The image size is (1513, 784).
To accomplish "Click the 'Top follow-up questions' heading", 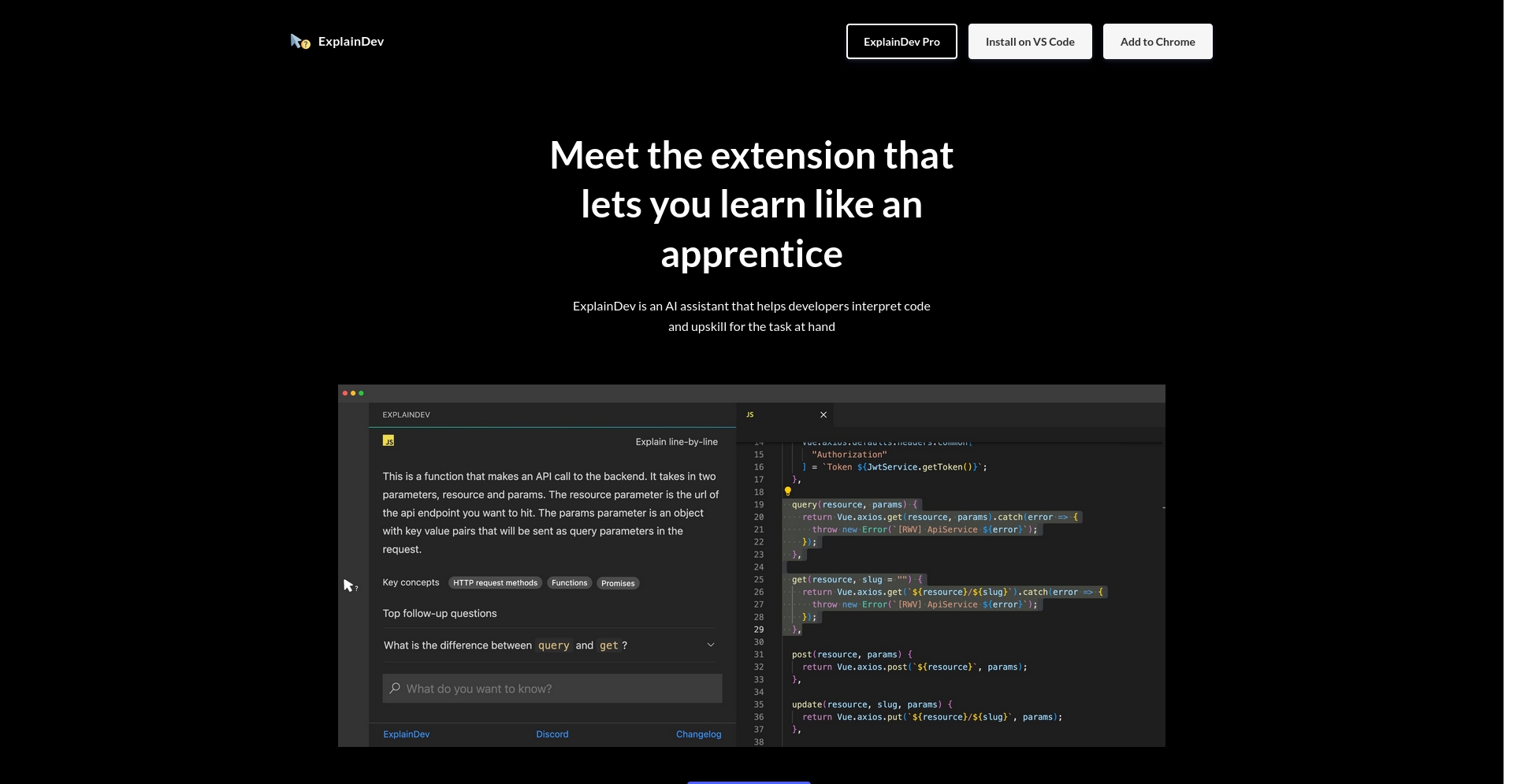I will 440,613.
